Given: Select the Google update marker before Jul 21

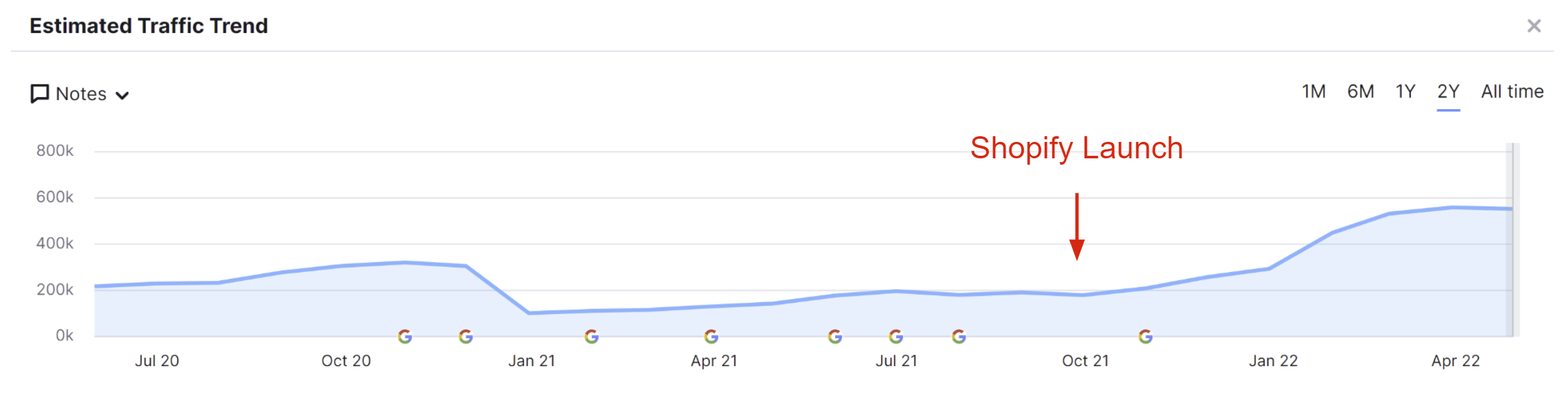Looking at the screenshot, I should 835,336.
